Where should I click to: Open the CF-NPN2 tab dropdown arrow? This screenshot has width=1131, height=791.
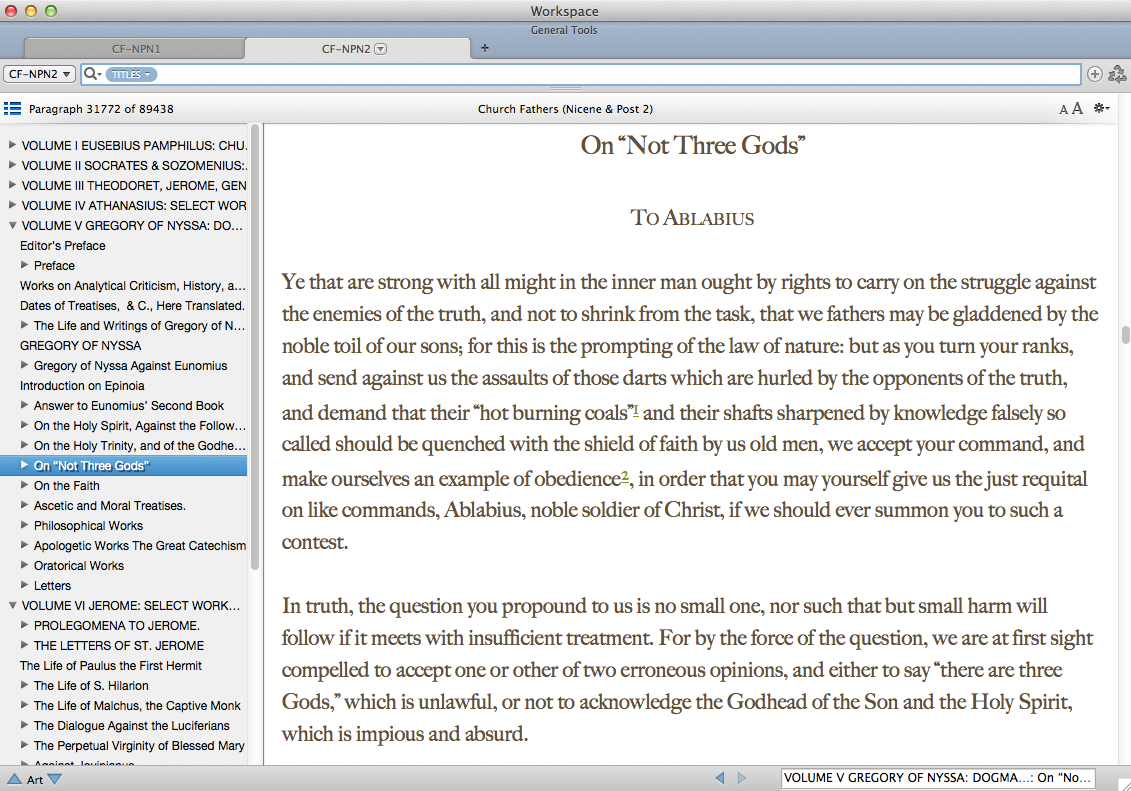[x=381, y=49]
